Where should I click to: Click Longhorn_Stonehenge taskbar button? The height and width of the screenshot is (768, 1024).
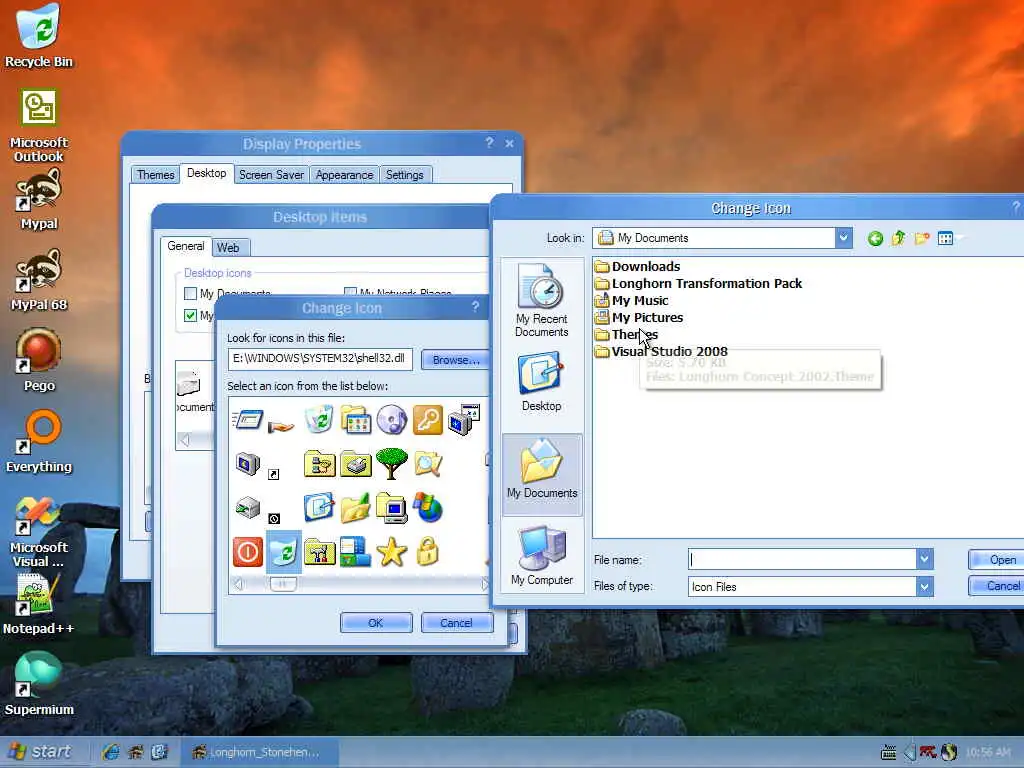point(258,752)
